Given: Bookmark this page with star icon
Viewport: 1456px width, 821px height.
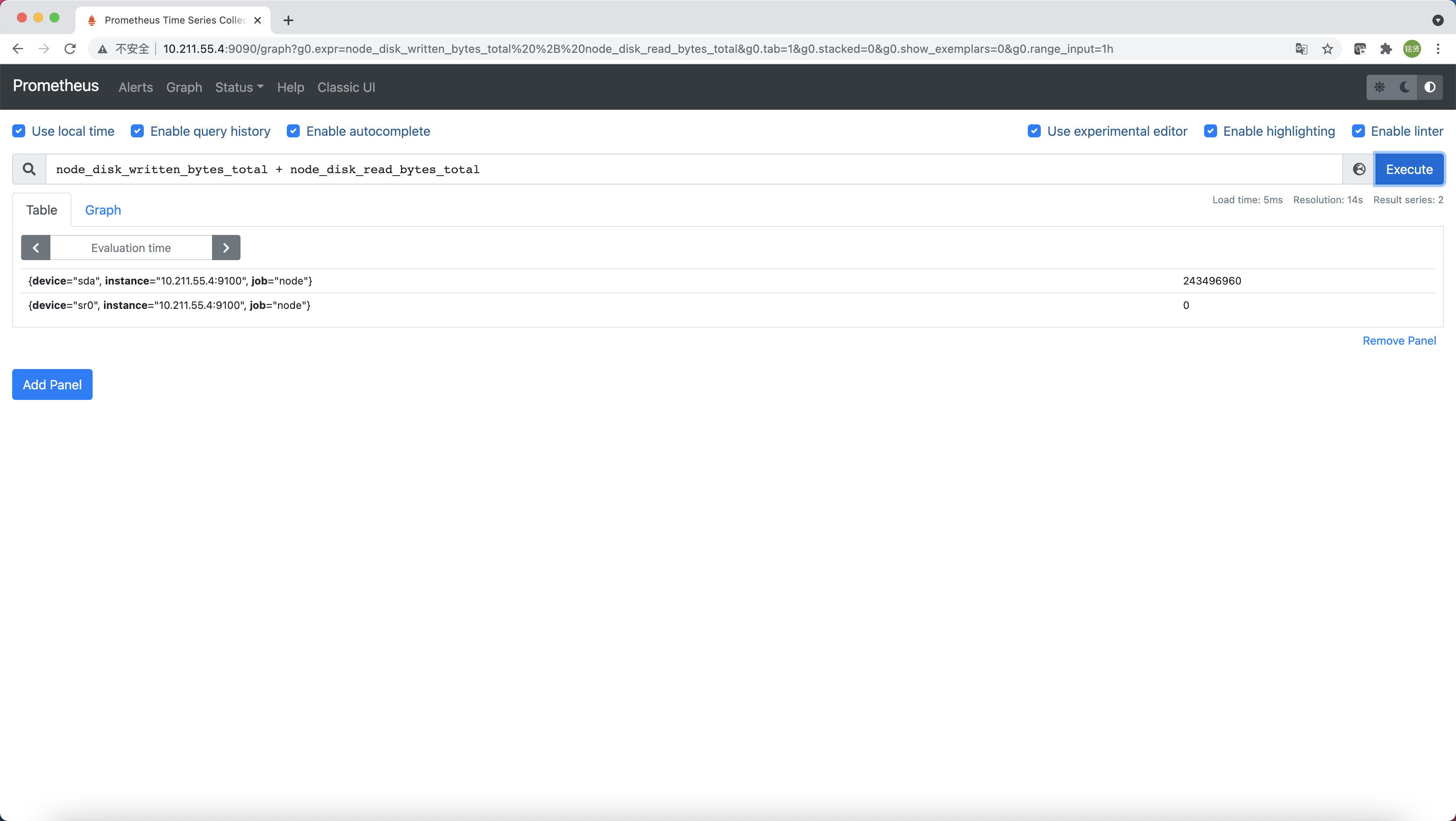Looking at the screenshot, I should [x=1328, y=49].
